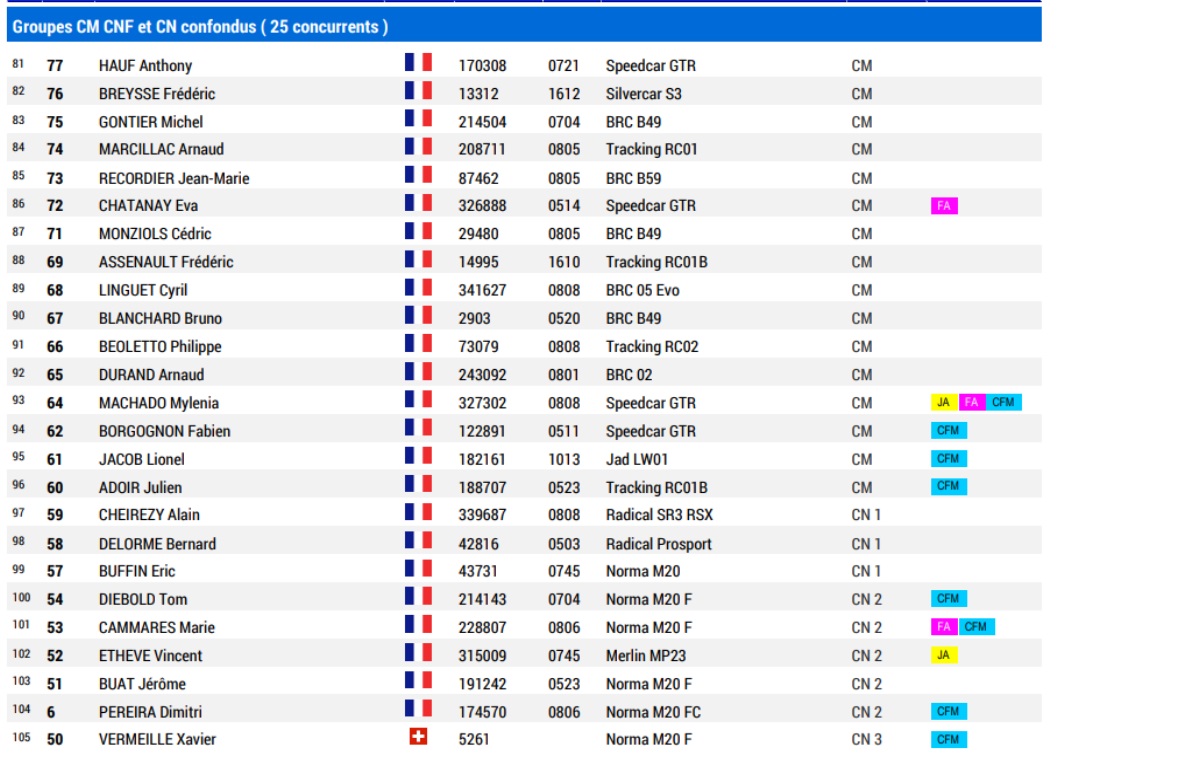
Task: Select the Radical SR3 RSX car entry
Action: coord(659,515)
